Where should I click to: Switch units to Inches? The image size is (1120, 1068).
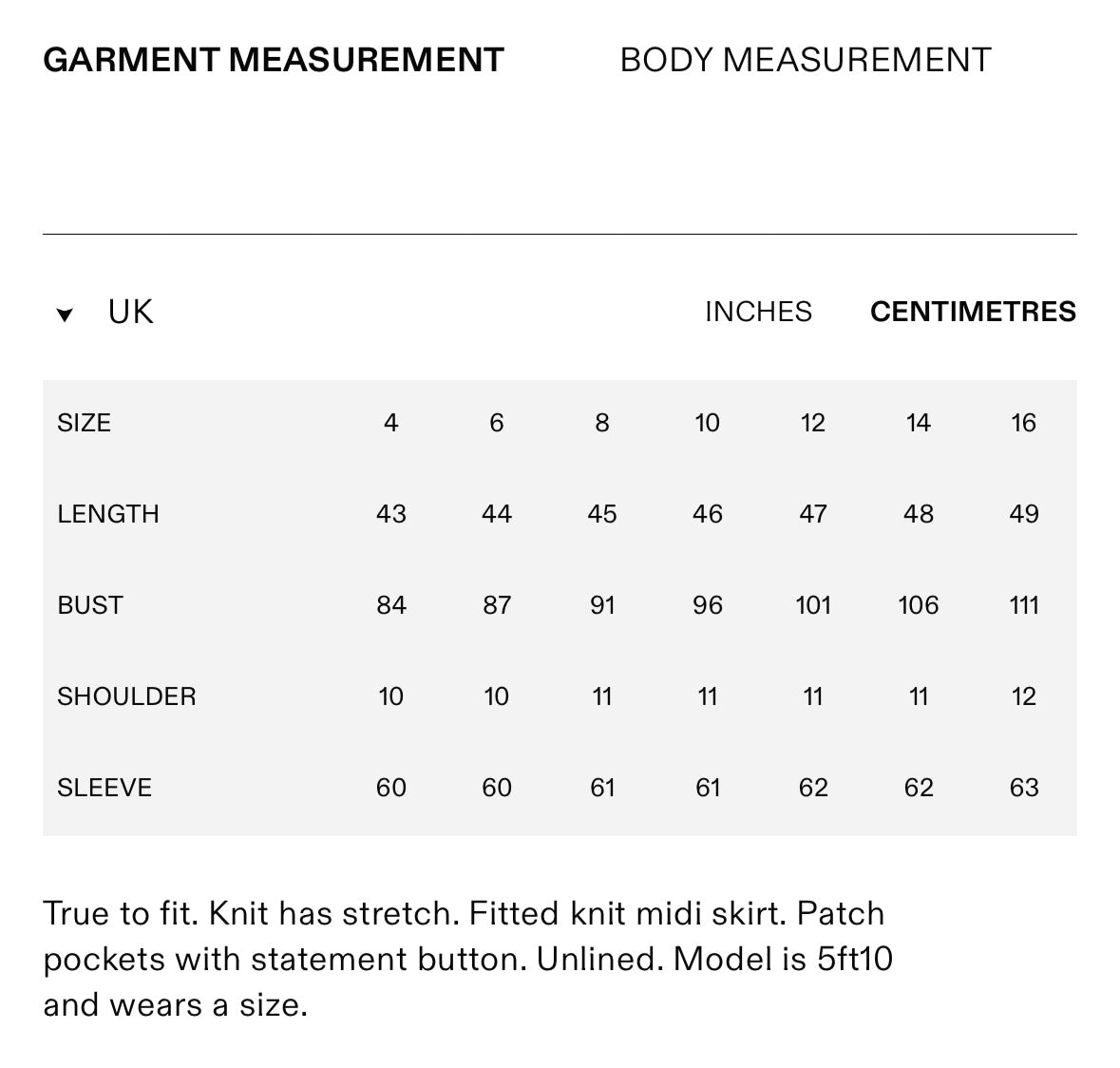(x=759, y=313)
